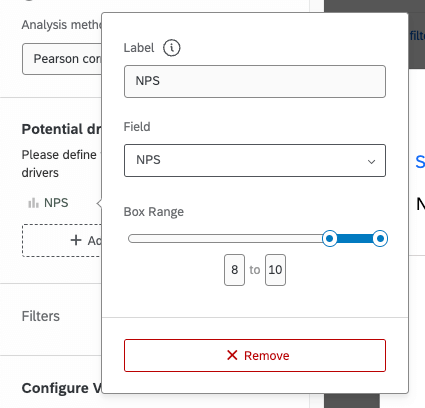Click the red X icon on Remove
This screenshot has height=408, width=425.
[232, 355]
